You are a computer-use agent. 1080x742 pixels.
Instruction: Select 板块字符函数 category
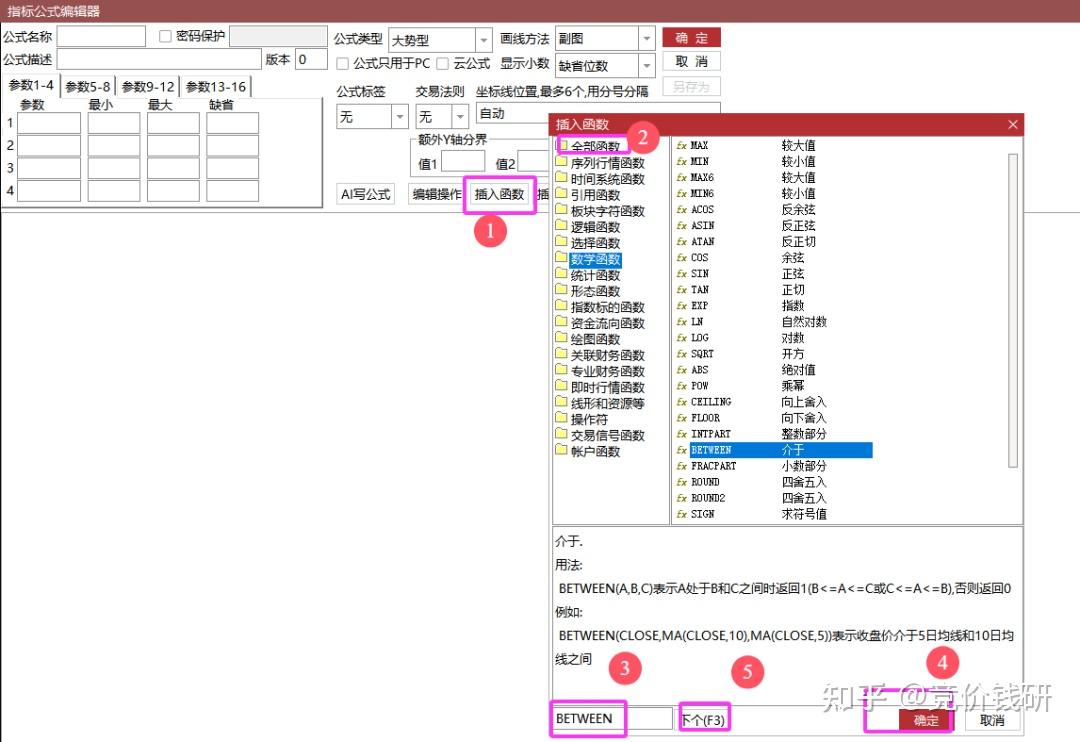[608, 211]
